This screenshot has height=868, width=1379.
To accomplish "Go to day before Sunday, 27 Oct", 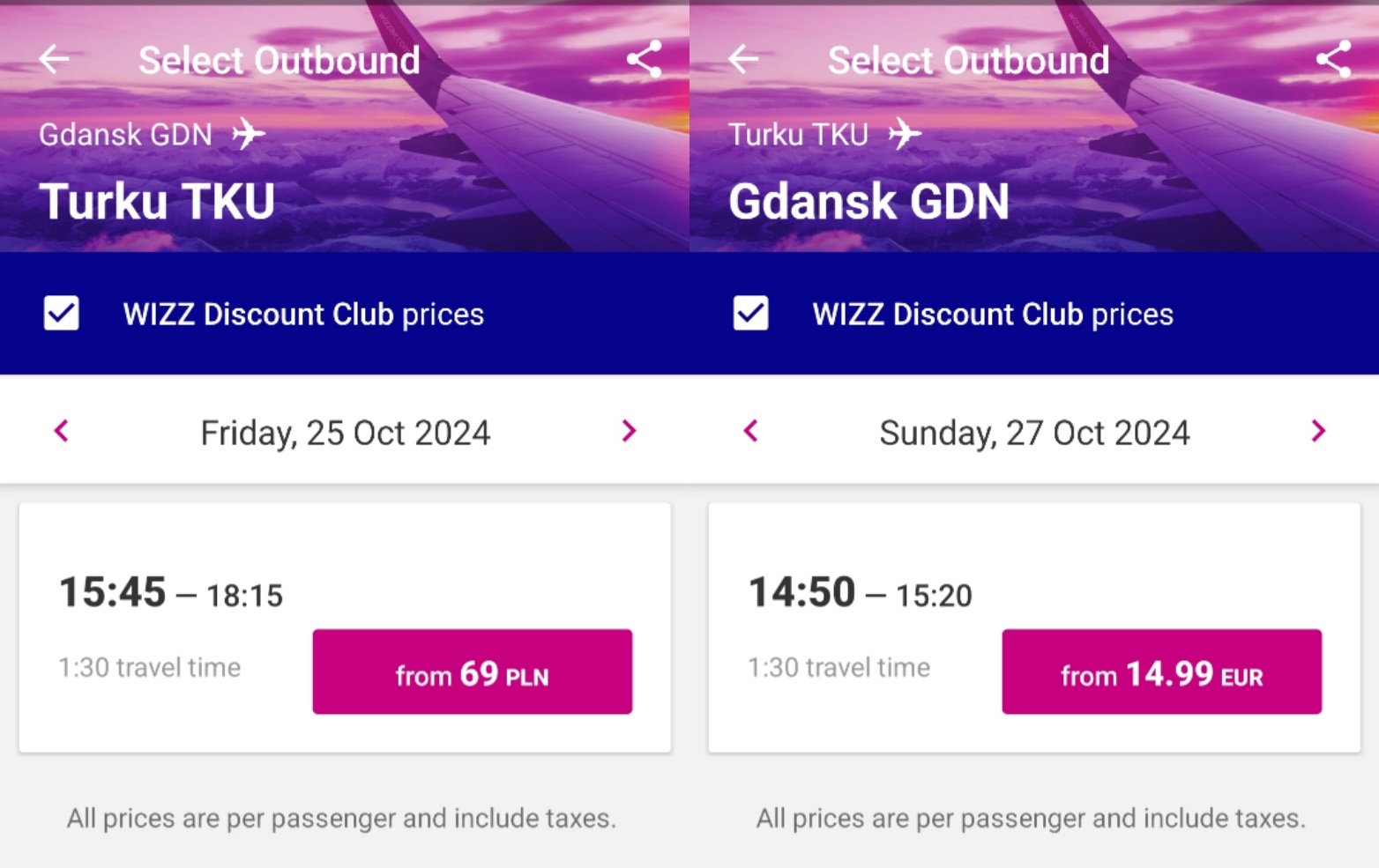I will point(751,431).
